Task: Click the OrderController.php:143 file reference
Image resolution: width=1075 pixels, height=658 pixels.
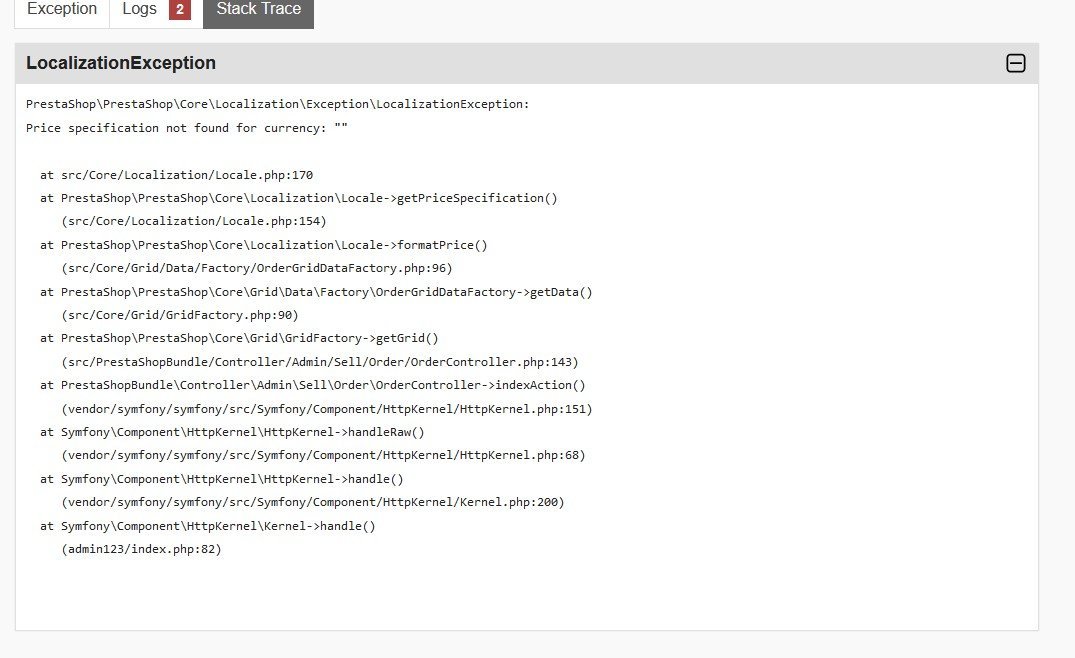Action: pos(320,362)
